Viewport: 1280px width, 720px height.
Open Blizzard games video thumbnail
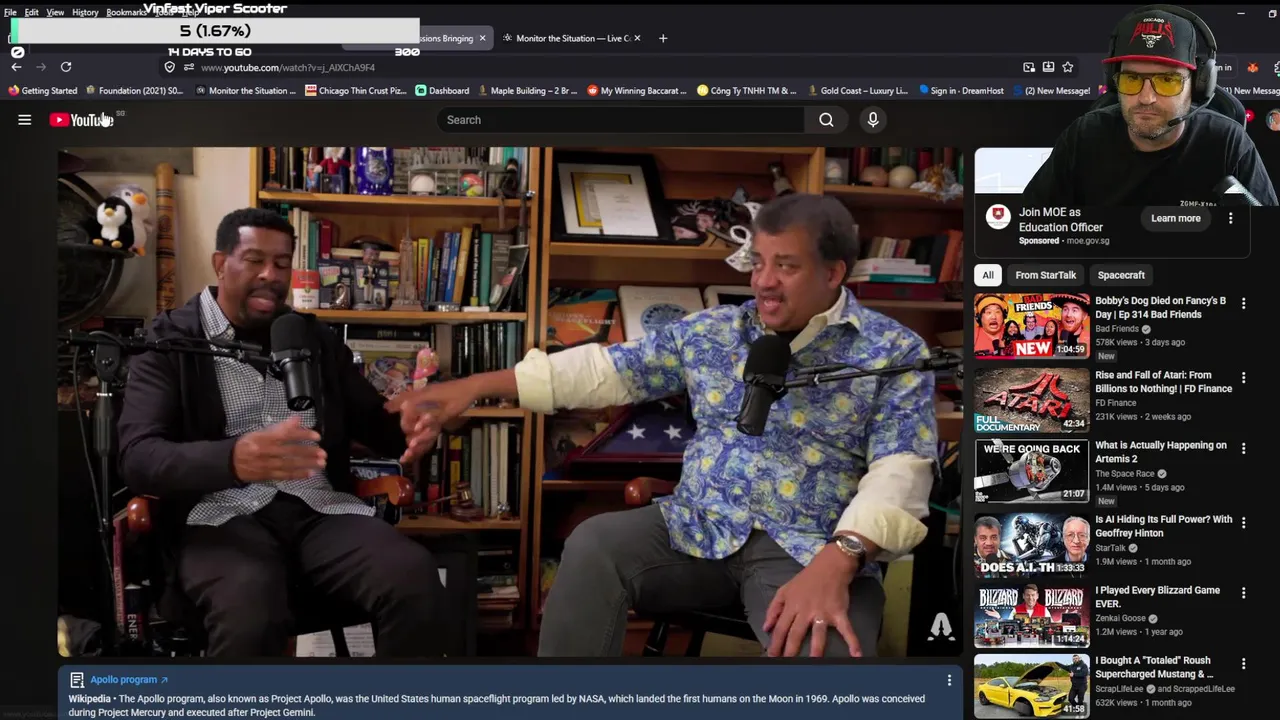pyautogui.click(x=1032, y=616)
